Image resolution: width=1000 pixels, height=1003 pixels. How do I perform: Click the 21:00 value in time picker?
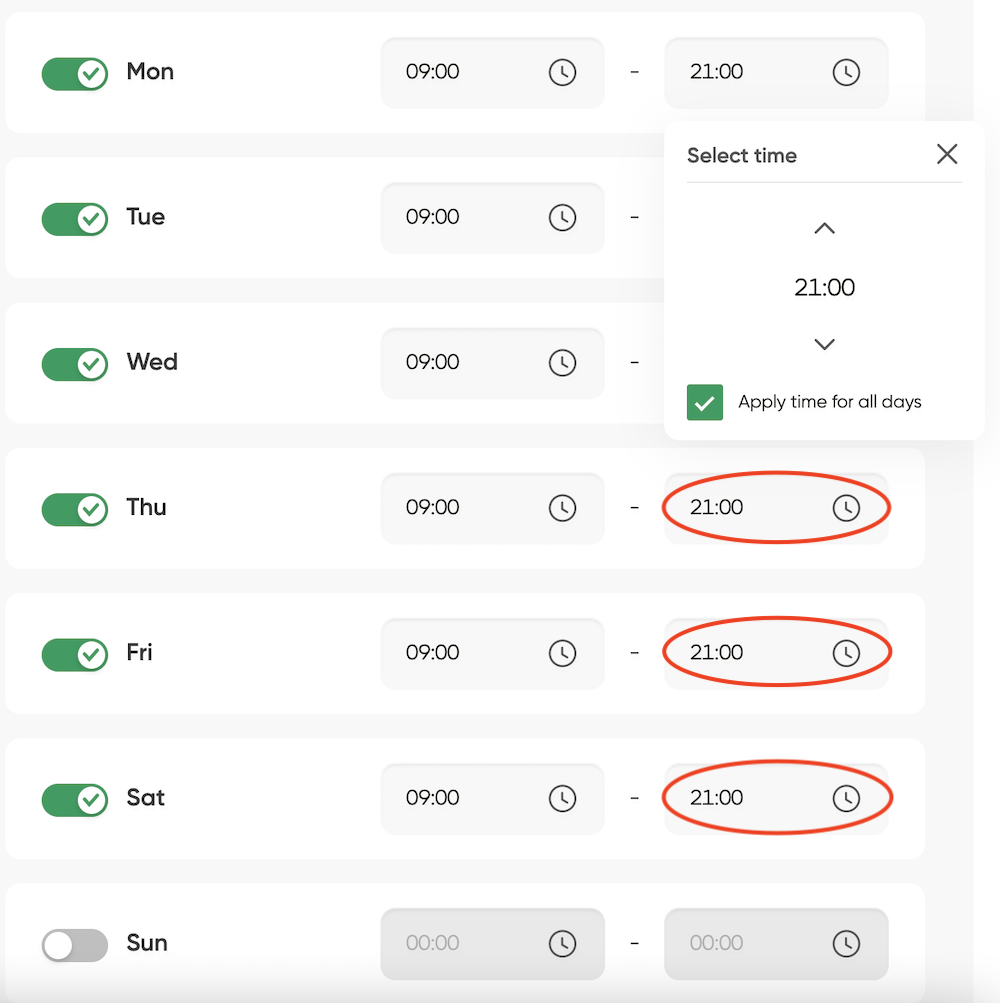824,287
